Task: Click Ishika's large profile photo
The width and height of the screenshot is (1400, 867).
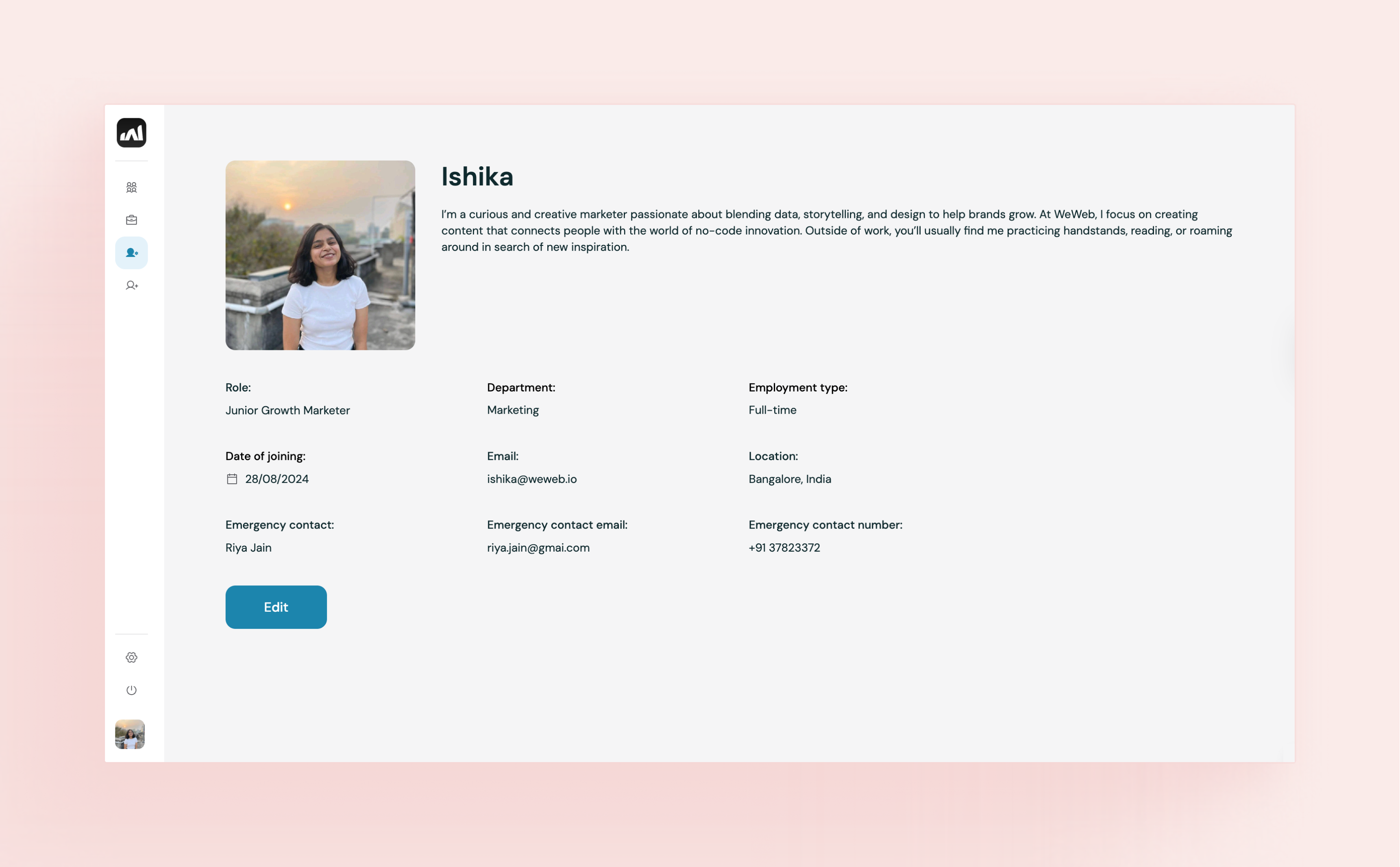Action: pyautogui.click(x=320, y=255)
